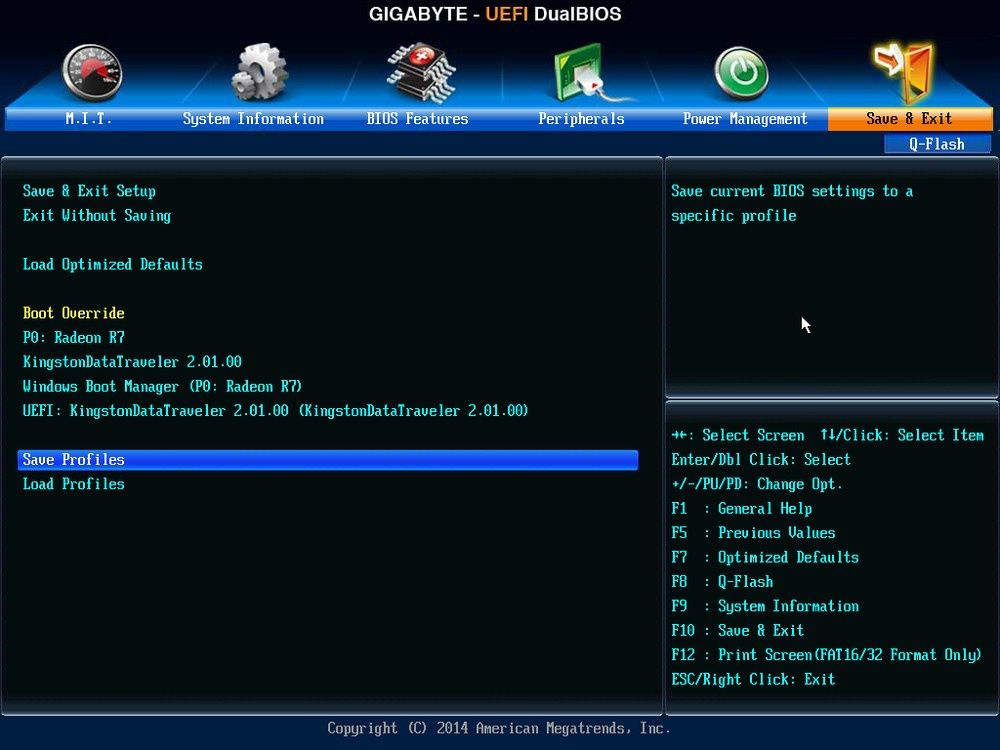Click the 'F7 : Optimized Defaults' line
This screenshot has width=1000, height=750.
pyautogui.click(x=765, y=557)
